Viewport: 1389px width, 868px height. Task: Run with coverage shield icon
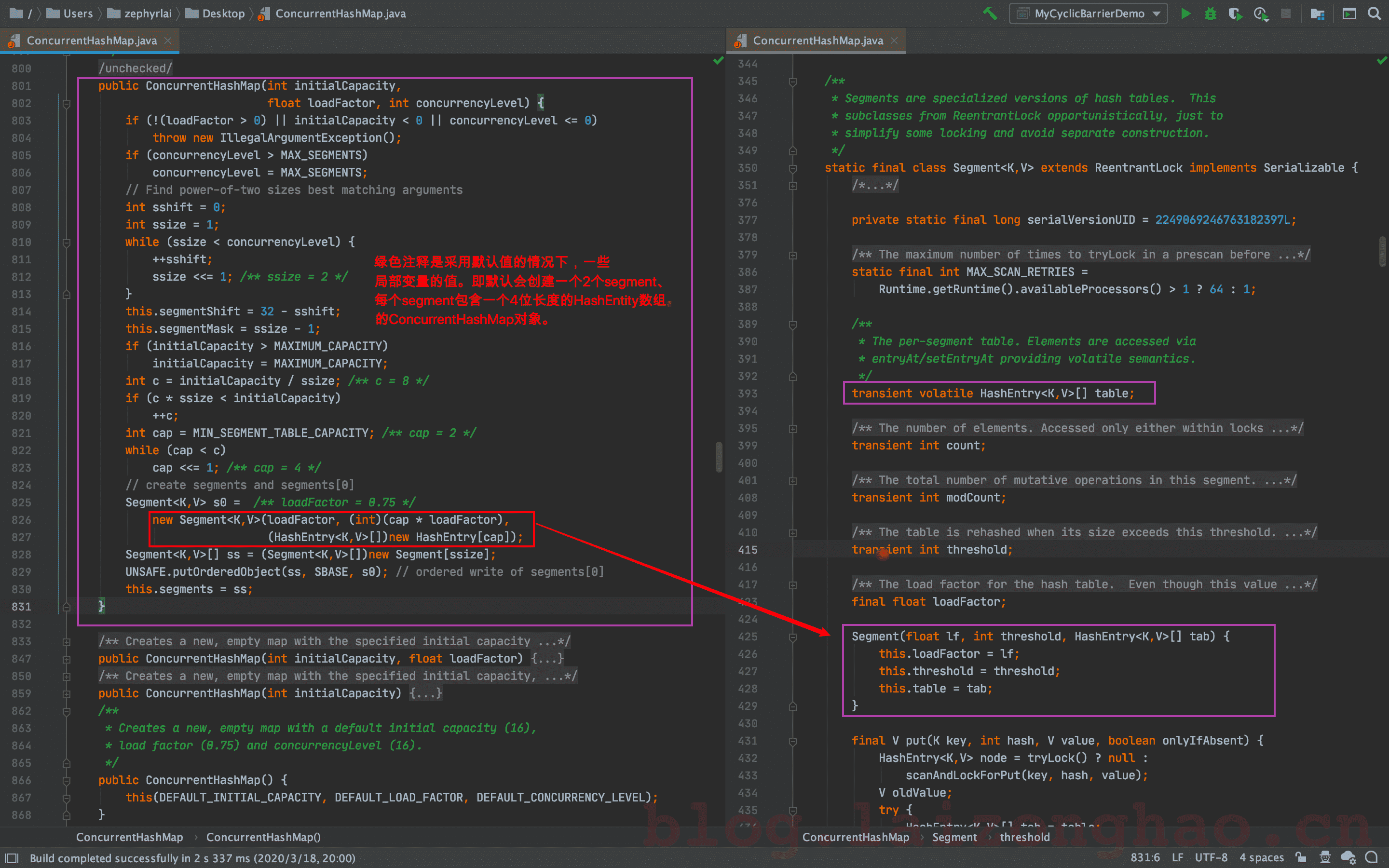pos(1235,13)
